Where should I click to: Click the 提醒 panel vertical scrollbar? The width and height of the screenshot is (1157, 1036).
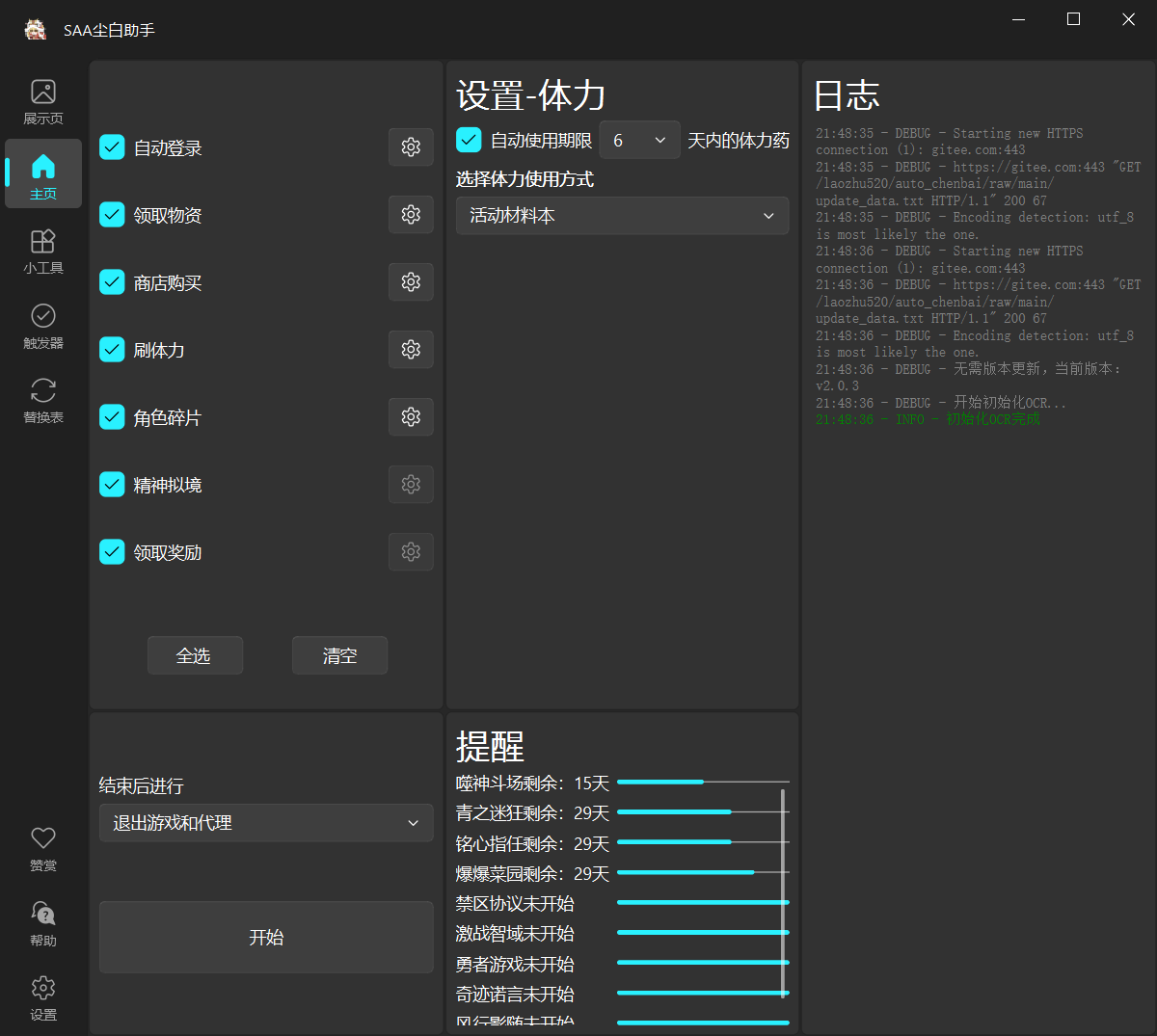[783, 892]
